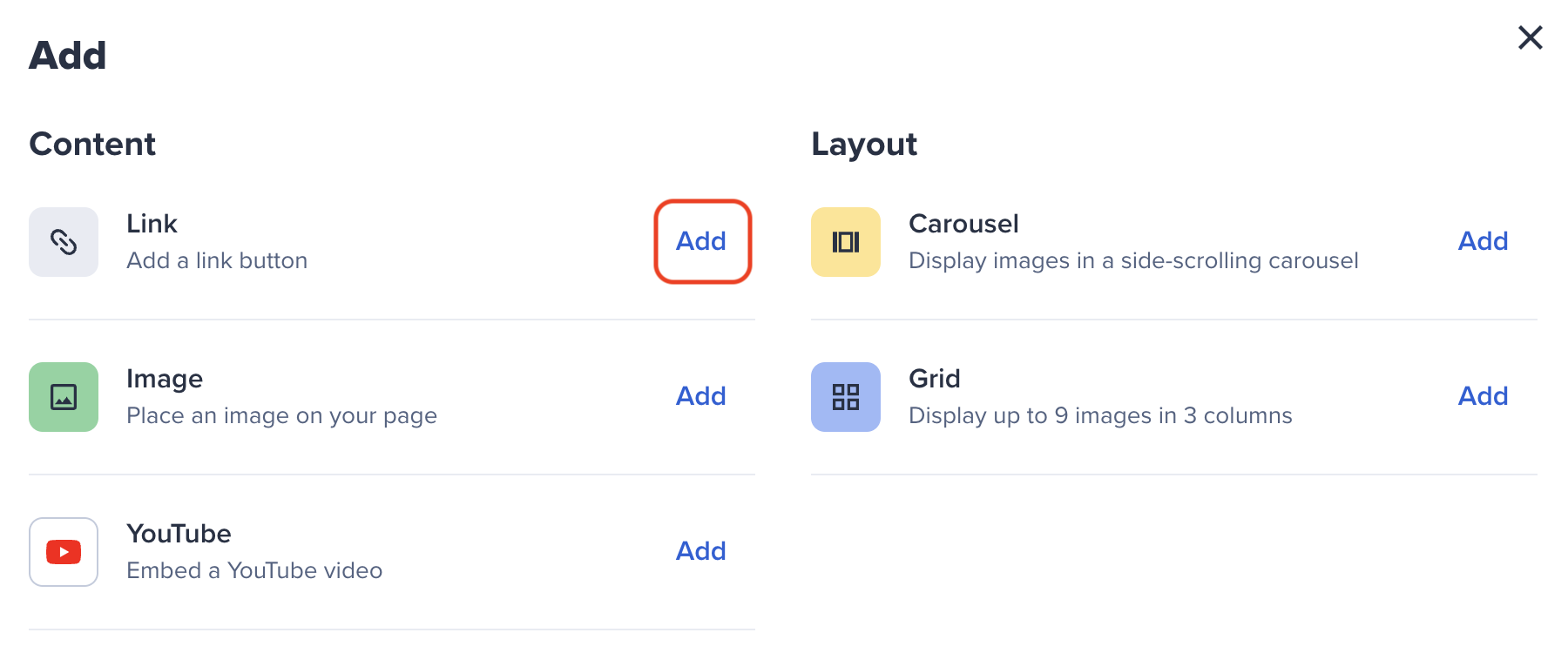The image size is (1568, 653).
Task: Click the Grid title label
Action: point(934,379)
